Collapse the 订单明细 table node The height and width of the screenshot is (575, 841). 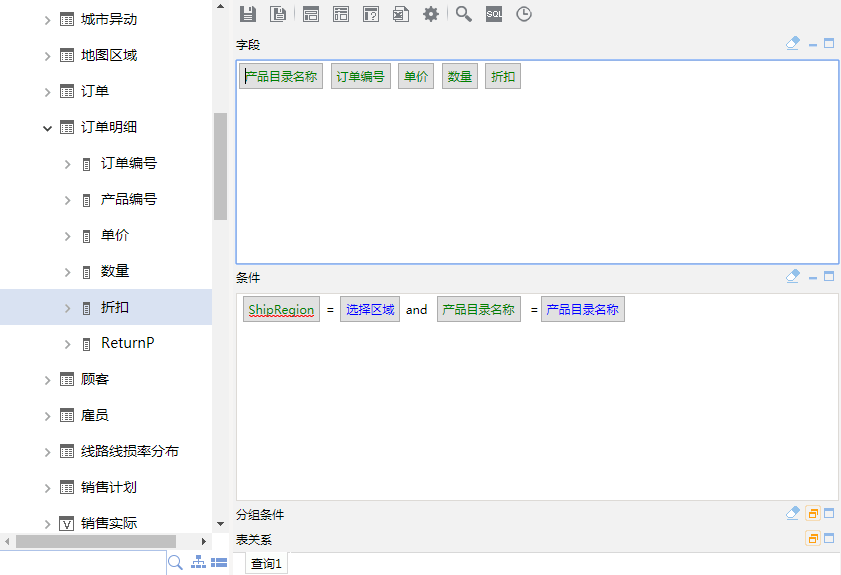47,128
